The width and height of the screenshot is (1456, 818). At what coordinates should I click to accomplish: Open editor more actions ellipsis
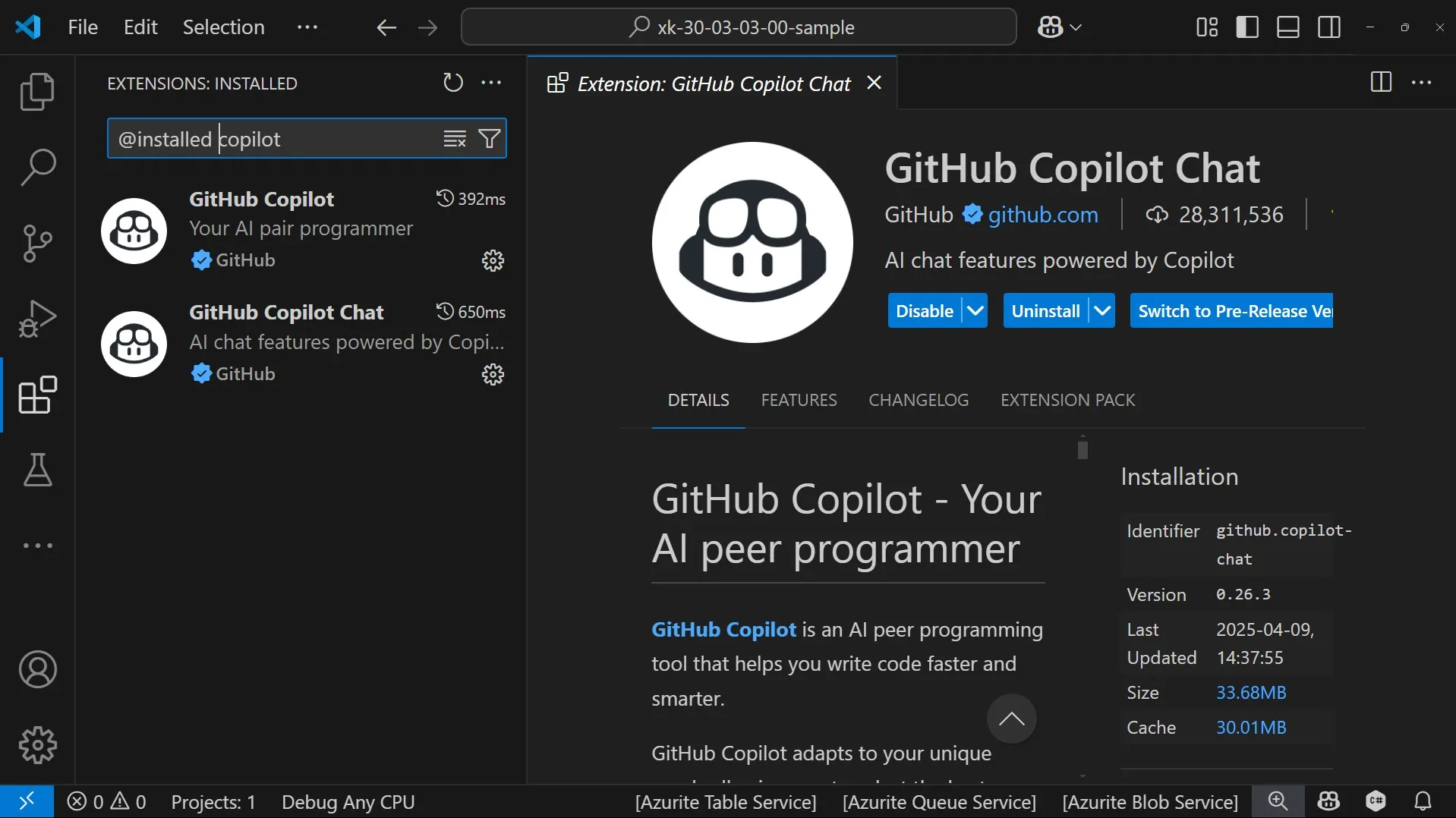pyautogui.click(x=1421, y=82)
